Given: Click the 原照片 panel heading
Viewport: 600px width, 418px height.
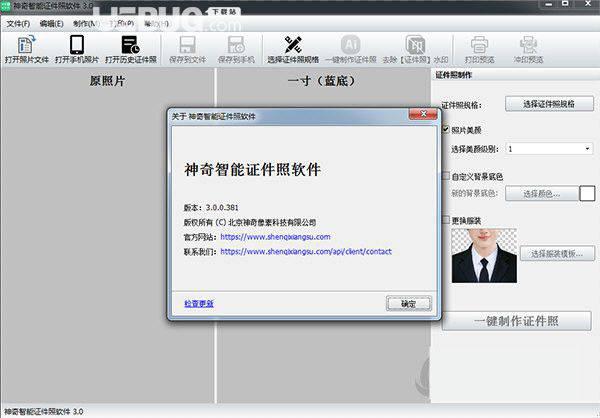Looking at the screenshot, I should tap(108, 81).
